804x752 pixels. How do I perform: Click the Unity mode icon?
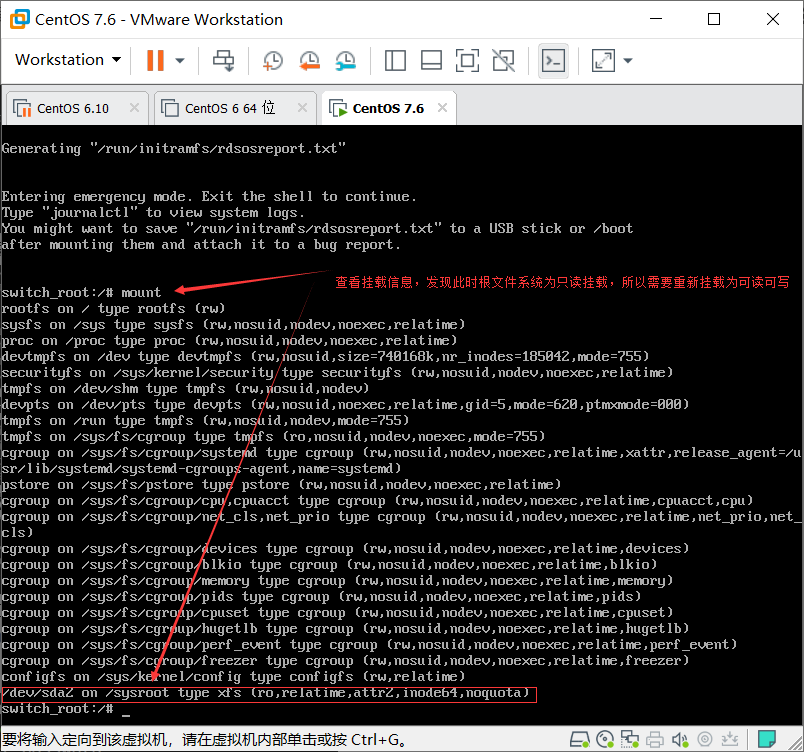pyautogui.click(x=504, y=60)
